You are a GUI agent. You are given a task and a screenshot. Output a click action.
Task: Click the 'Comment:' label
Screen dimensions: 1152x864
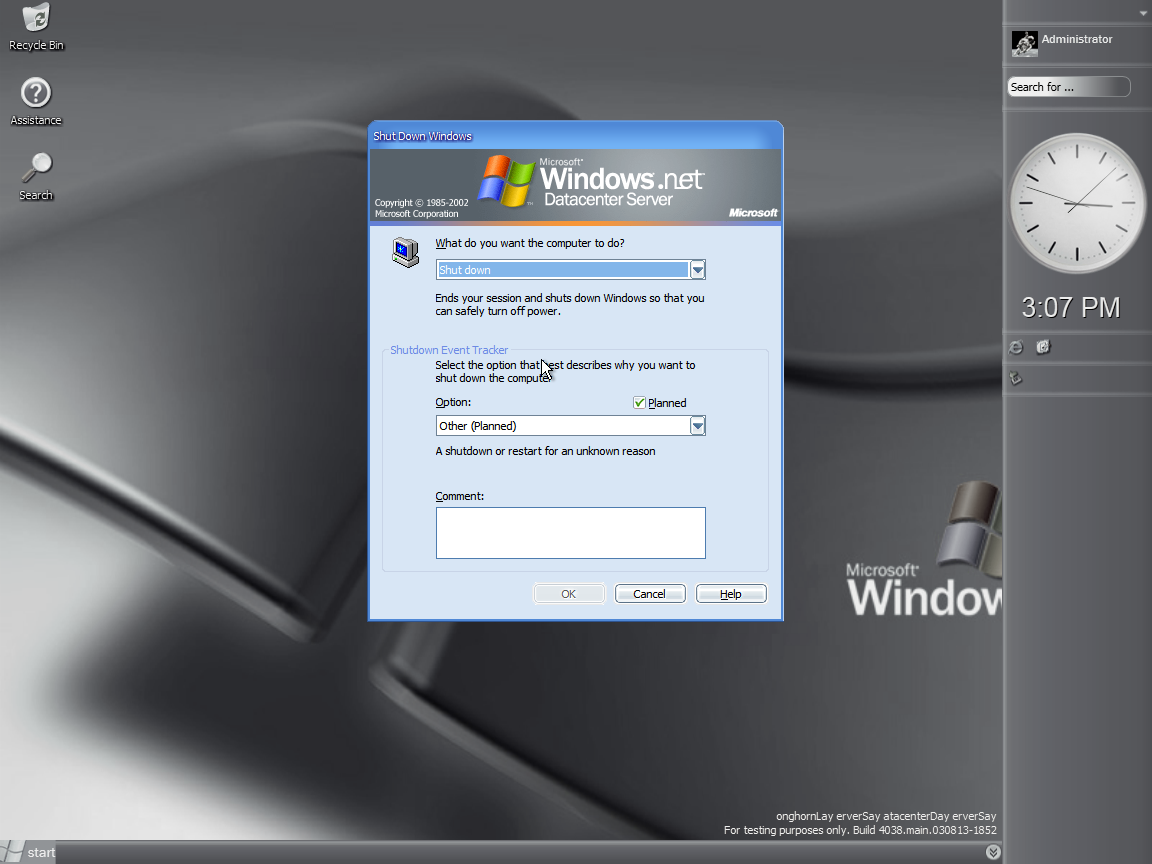460,496
